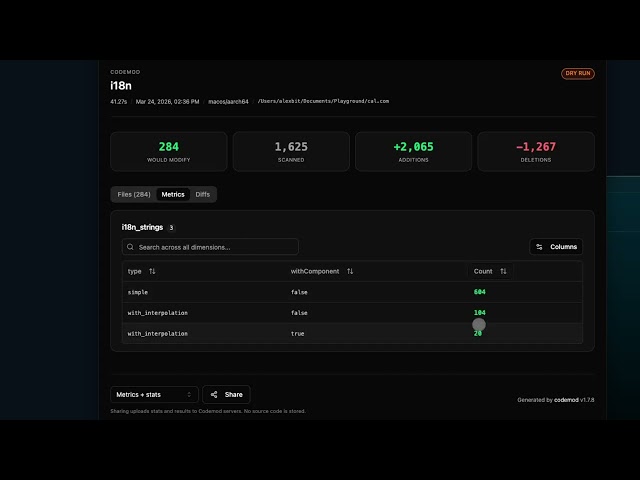Click the count value 604
Viewport: 640px width, 480px height.
pos(480,292)
